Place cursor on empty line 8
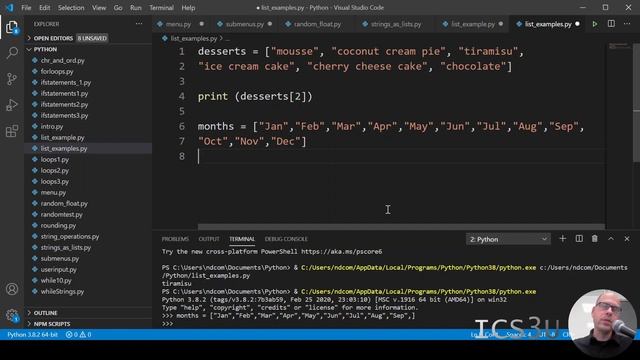The width and height of the screenshot is (640, 360). [400, 156]
